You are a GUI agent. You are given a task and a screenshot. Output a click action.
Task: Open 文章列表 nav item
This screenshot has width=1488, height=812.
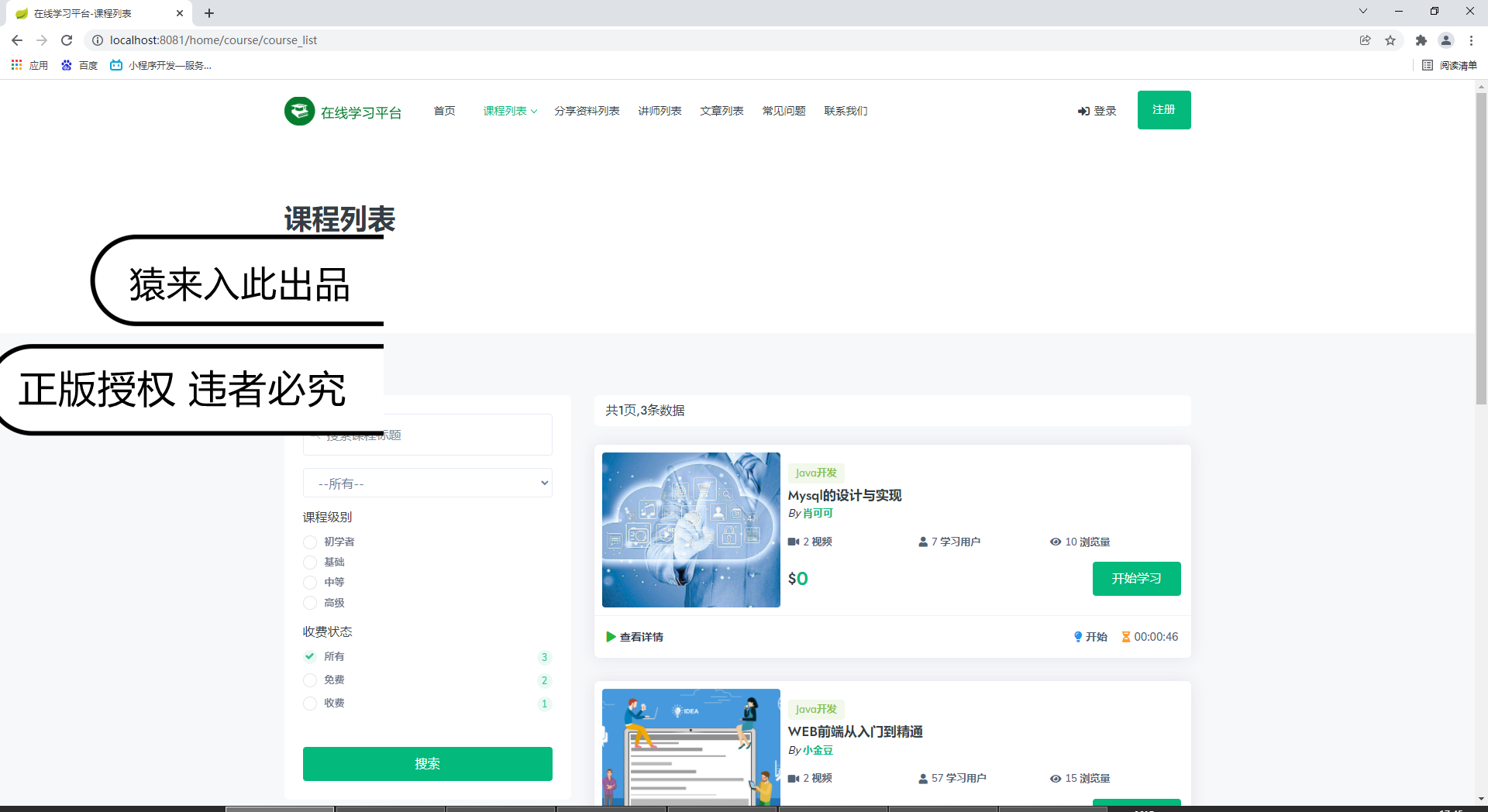722,111
